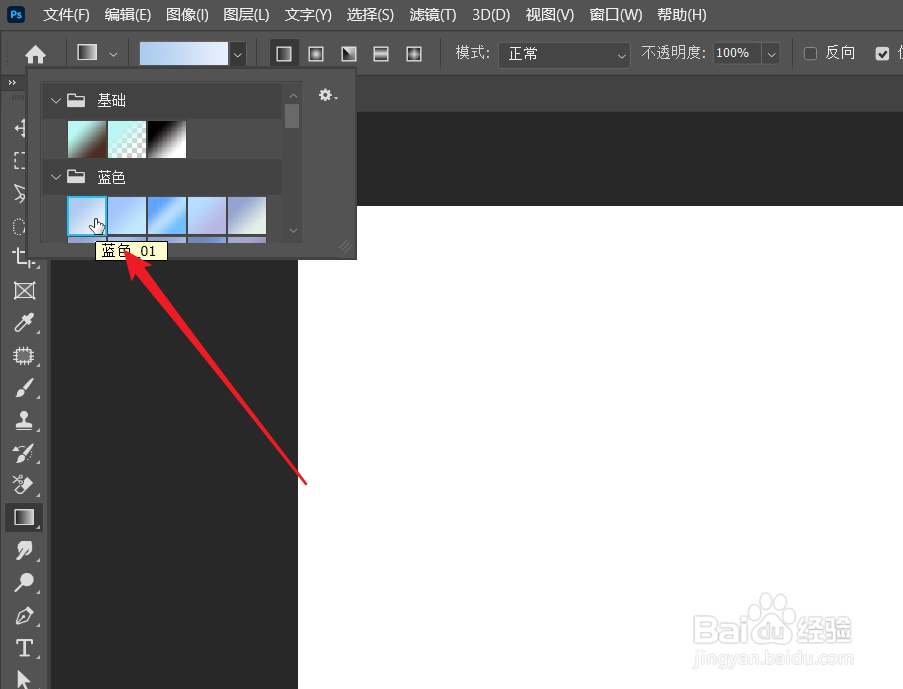Click the gradient panel scroll down arrow
903x689 pixels.
[x=293, y=230]
